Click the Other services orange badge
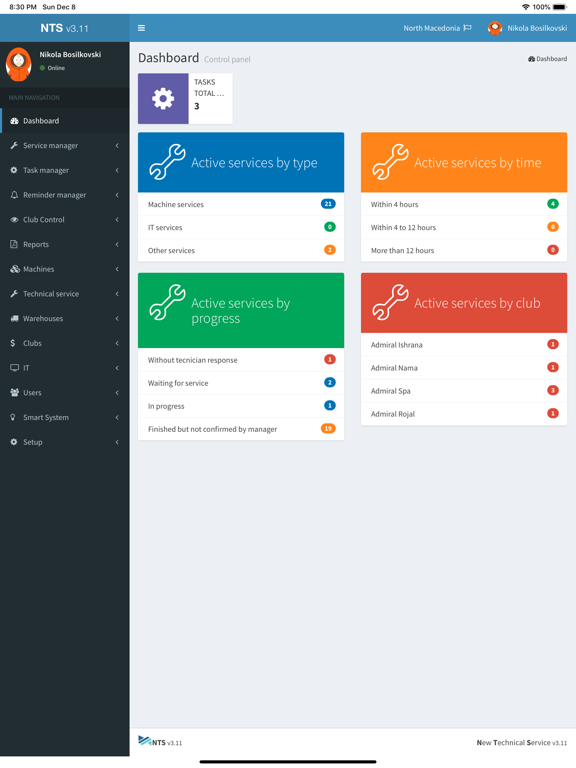 tap(330, 250)
